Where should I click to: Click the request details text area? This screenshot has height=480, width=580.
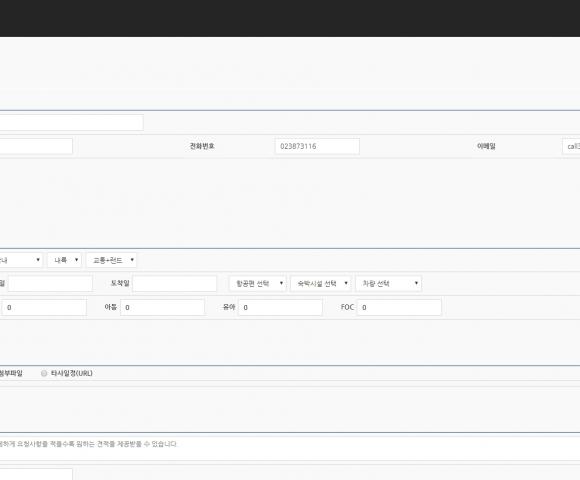click(290, 448)
